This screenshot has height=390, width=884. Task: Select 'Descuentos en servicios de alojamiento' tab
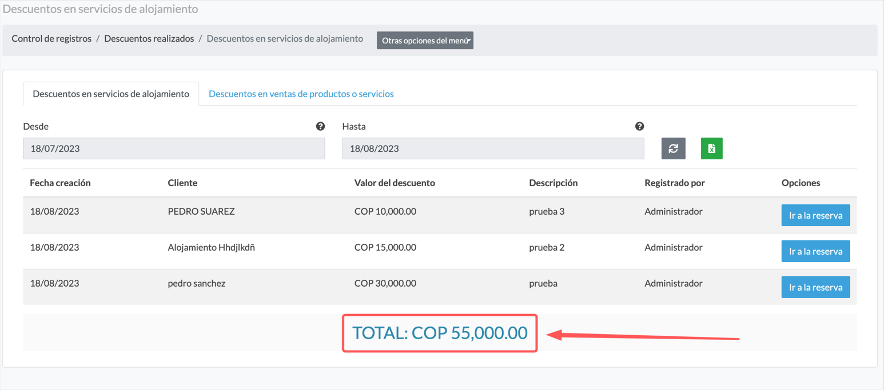111,94
